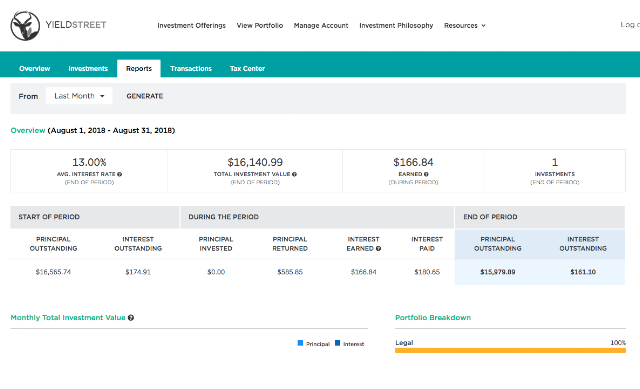
Task: Toggle the Principal legend swatch
Action: point(300,343)
